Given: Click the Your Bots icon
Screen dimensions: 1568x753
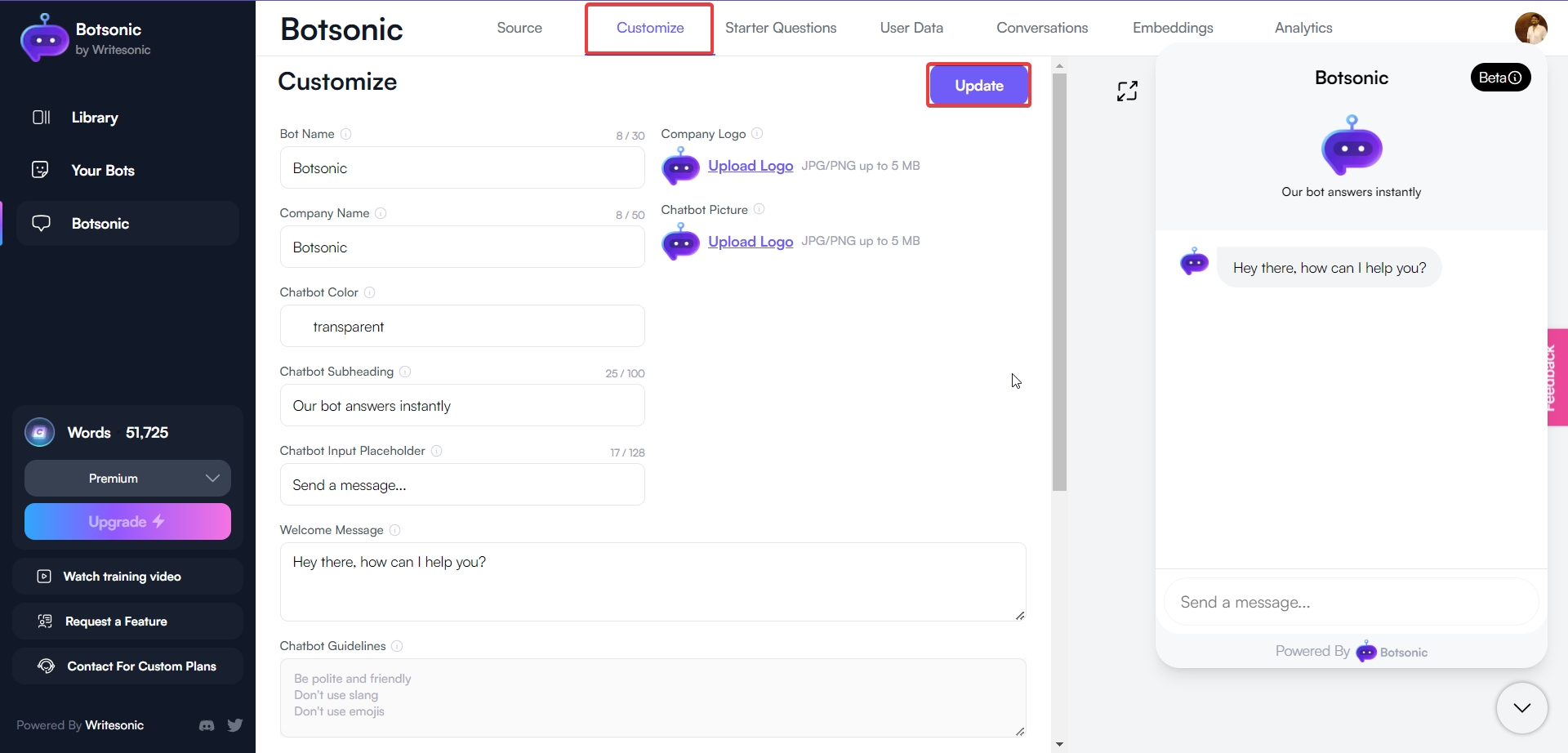Looking at the screenshot, I should coord(40,170).
